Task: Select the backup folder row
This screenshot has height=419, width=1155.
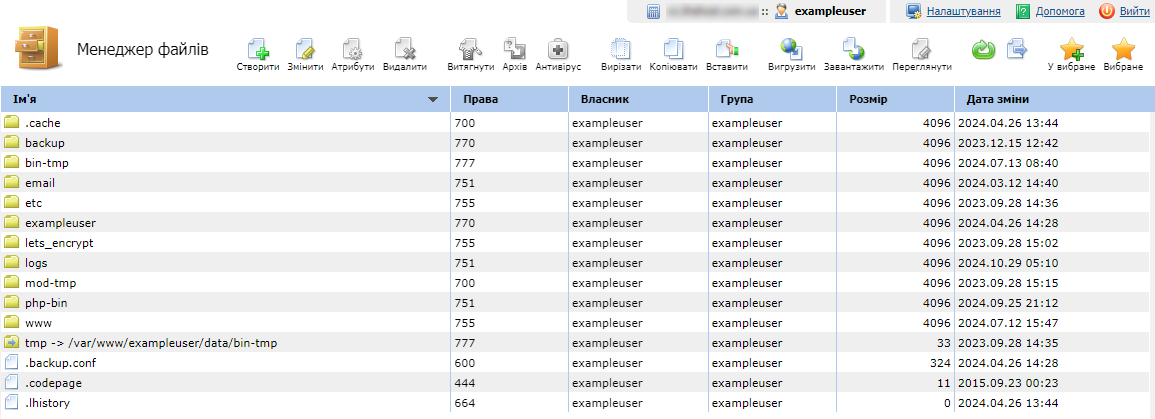Action: [x=575, y=143]
